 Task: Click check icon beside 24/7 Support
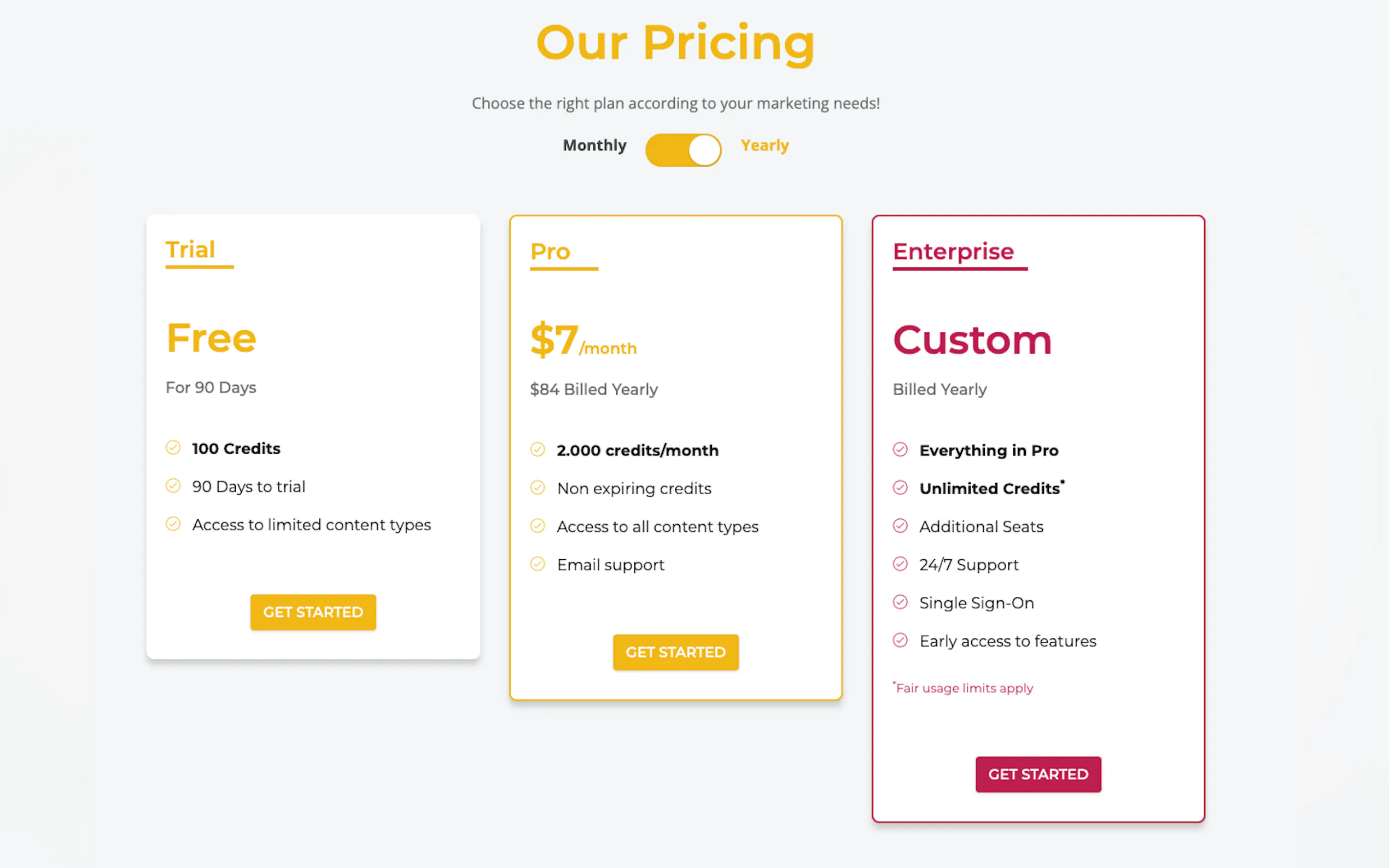[900, 564]
